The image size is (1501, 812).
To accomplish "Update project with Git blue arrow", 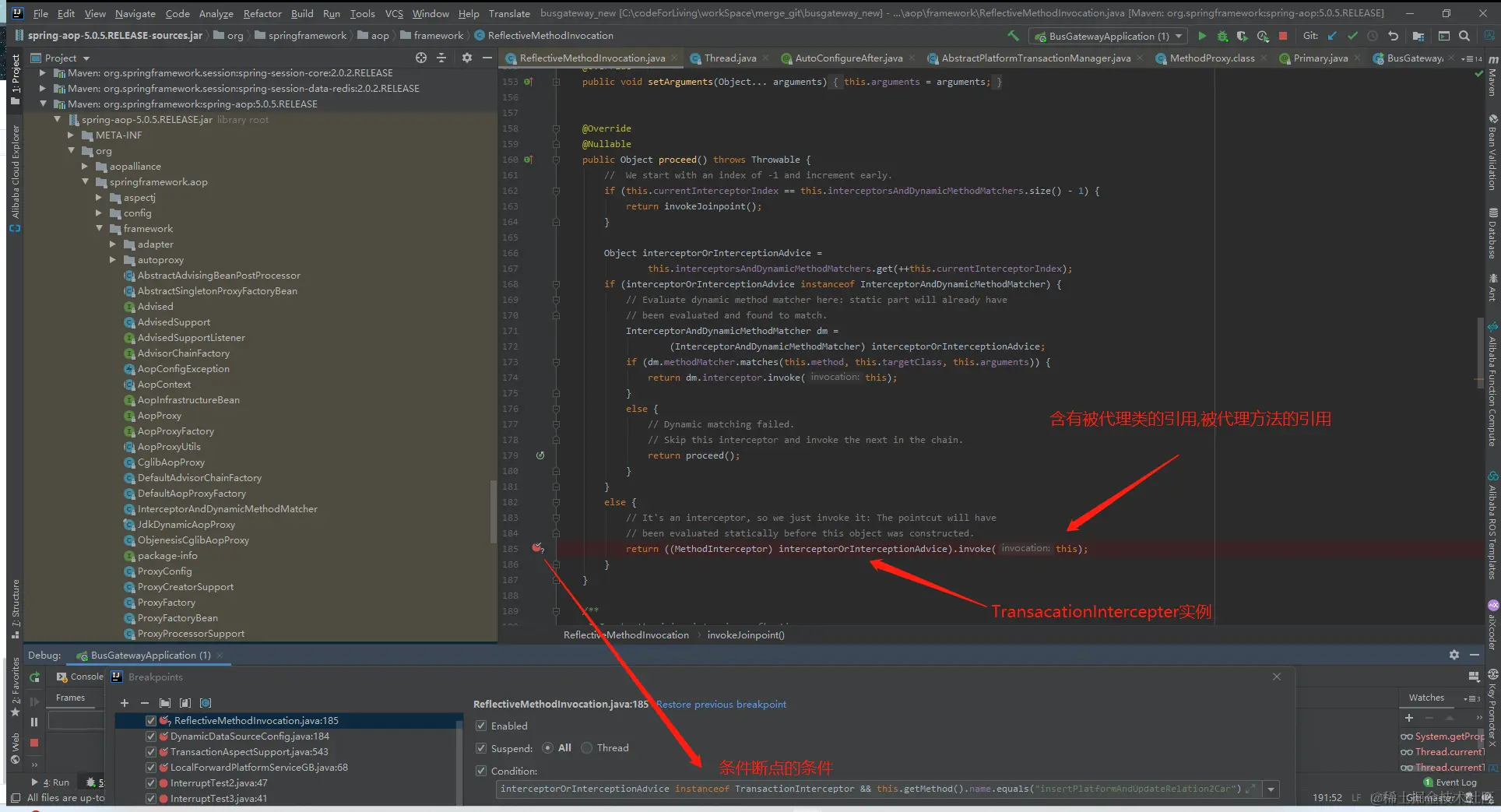I will coord(1332,36).
